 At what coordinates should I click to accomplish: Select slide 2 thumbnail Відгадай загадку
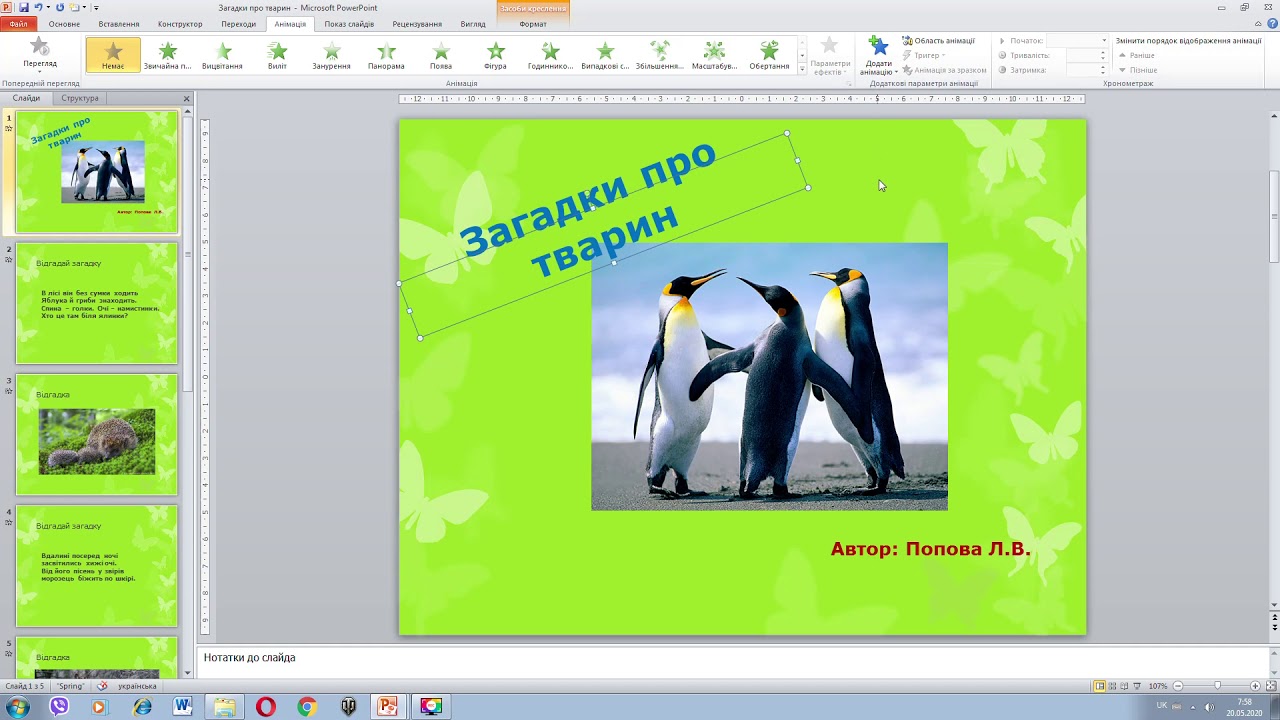[x=96, y=303]
